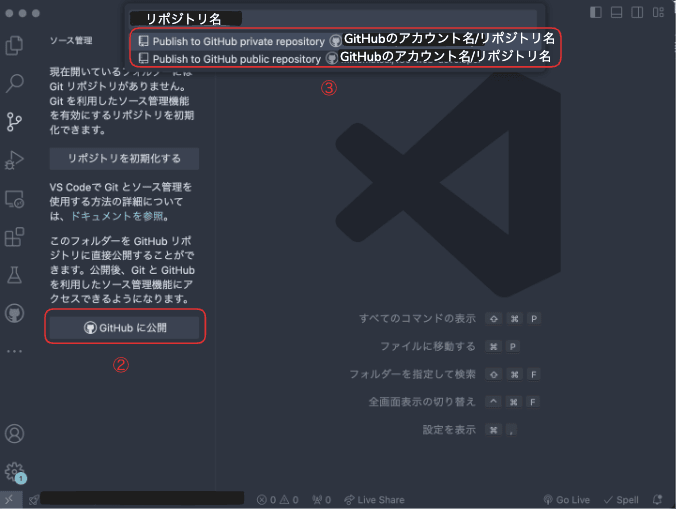Toggle bottom panel layout icon
Screen dimensions: 677x510
pyautogui.click(x=616, y=12)
